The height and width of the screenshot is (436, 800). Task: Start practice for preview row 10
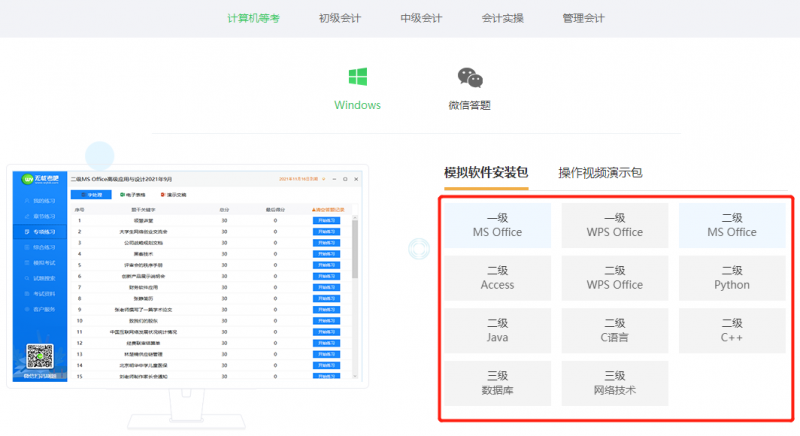pyautogui.click(x=327, y=321)
